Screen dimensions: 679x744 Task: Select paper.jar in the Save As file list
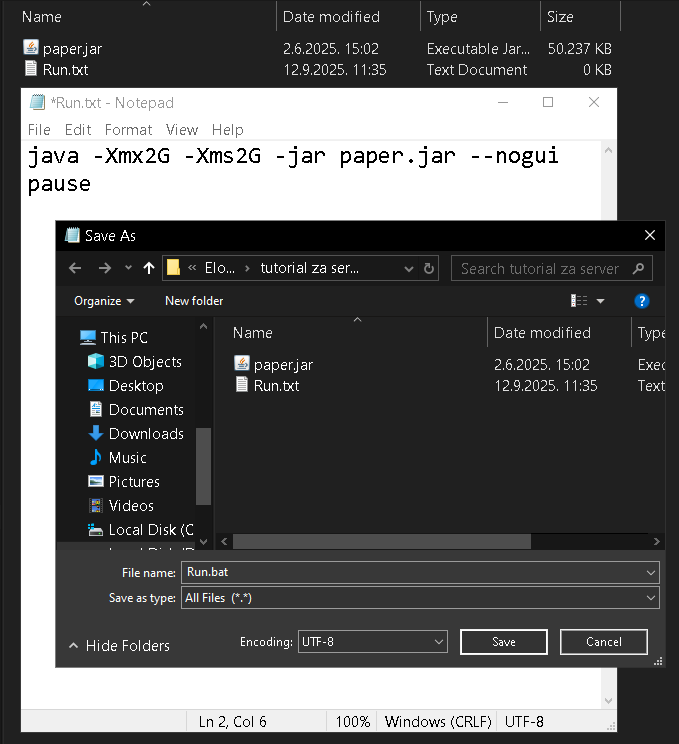[x=283, y=364]
